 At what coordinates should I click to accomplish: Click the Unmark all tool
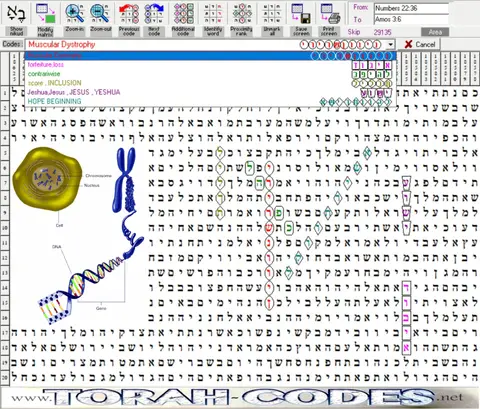click(271, 19)
